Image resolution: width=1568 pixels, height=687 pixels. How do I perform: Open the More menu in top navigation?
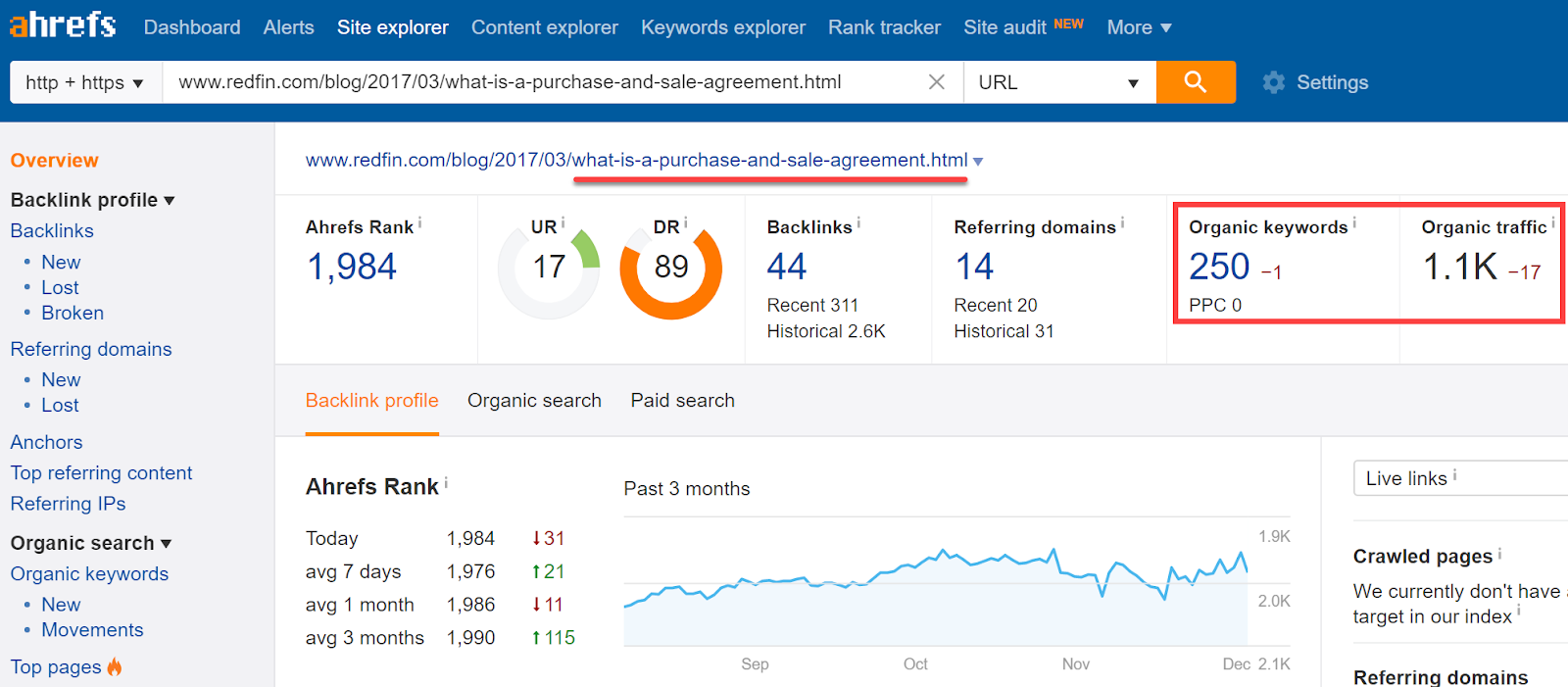pos(1139,27)
